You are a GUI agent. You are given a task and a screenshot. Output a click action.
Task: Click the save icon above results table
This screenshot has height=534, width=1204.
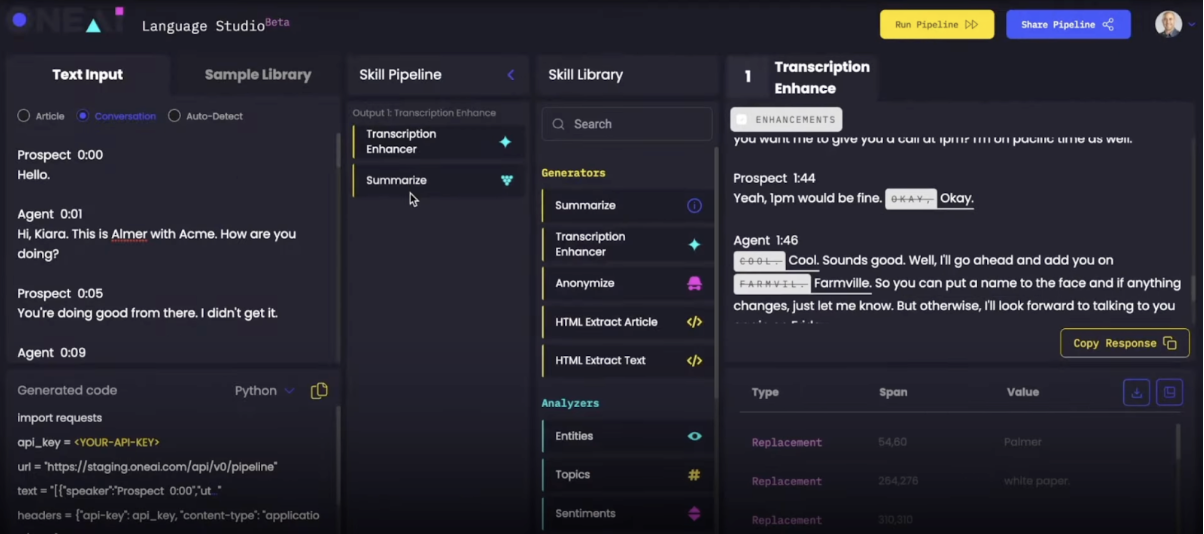(x=1169, y=393)
